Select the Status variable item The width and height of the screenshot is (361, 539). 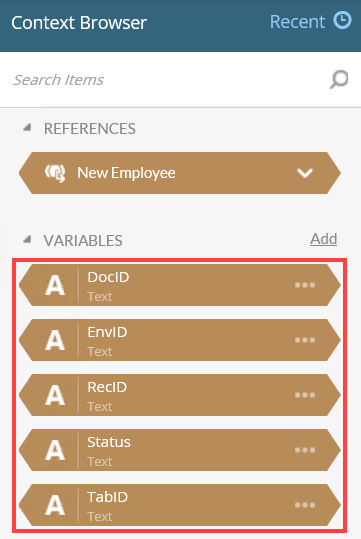(180, 450)
